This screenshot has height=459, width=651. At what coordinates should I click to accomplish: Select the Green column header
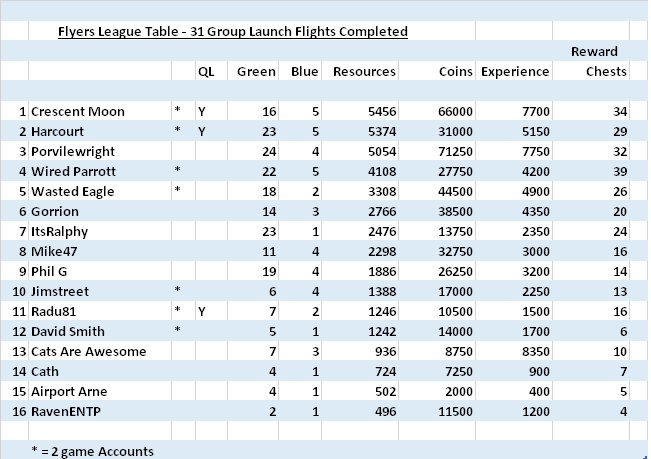(x=256, y=72)
